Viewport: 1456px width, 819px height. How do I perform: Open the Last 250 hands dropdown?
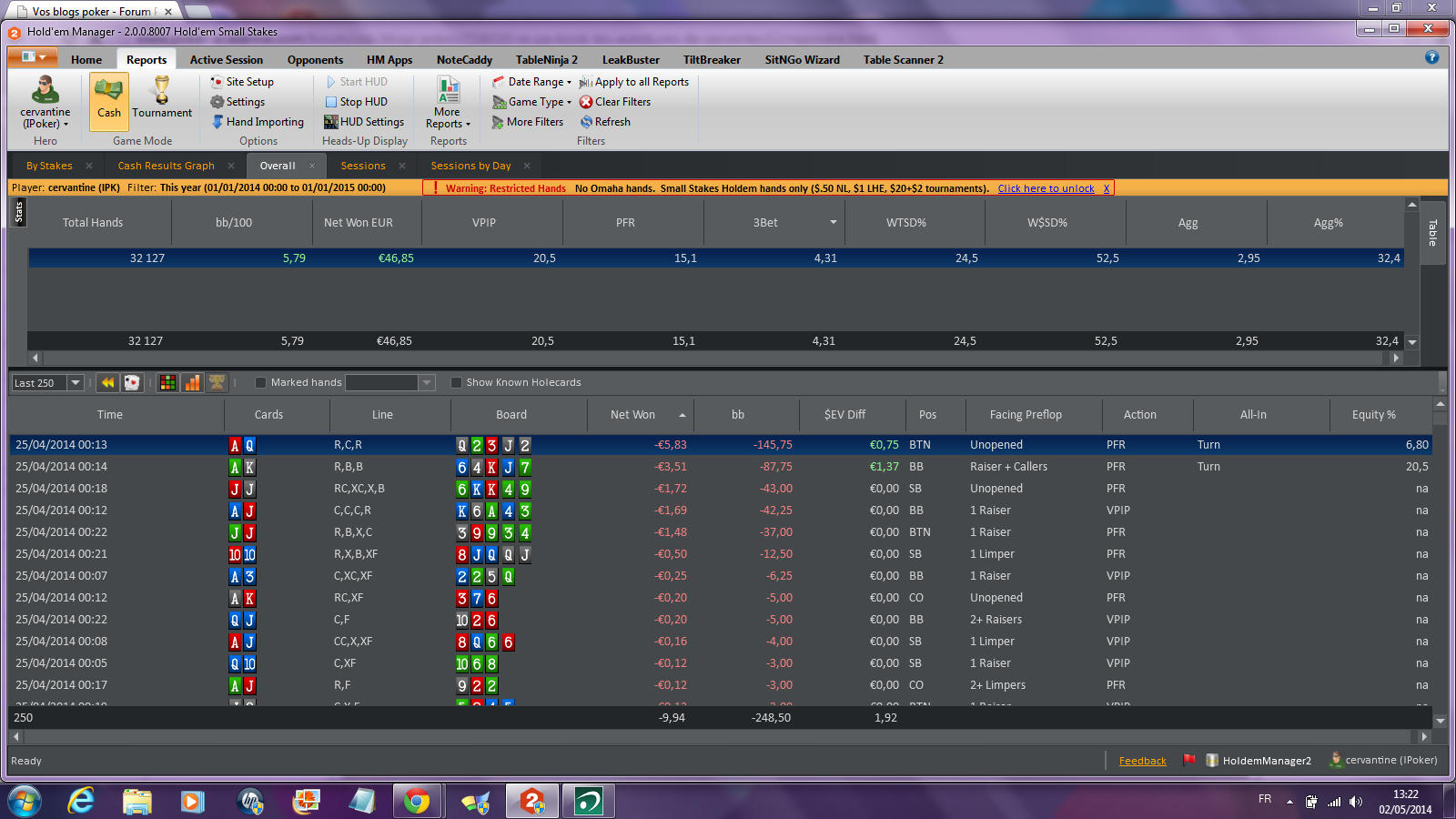[76, 383]
